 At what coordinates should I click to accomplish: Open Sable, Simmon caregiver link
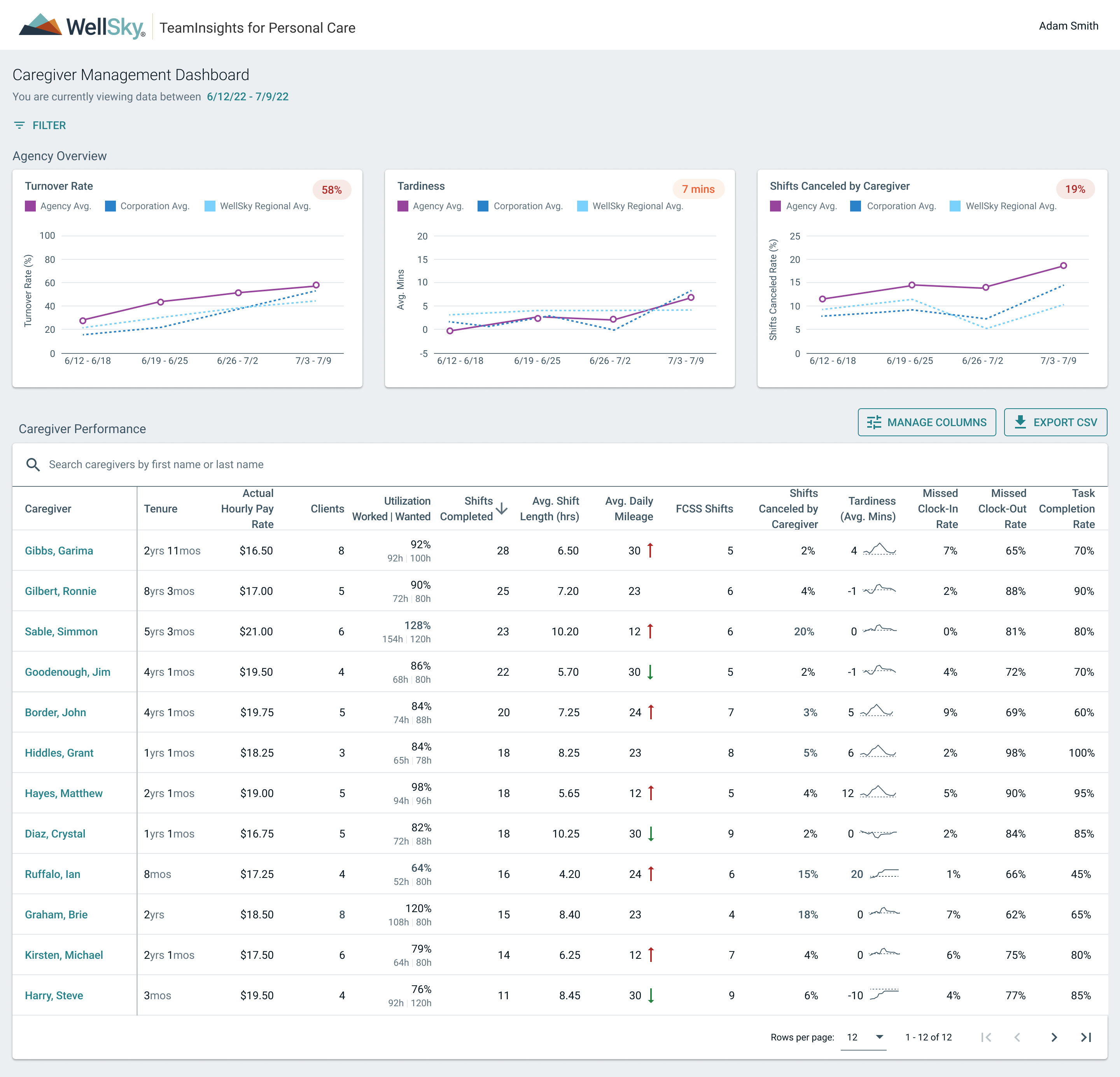(61, 631)
